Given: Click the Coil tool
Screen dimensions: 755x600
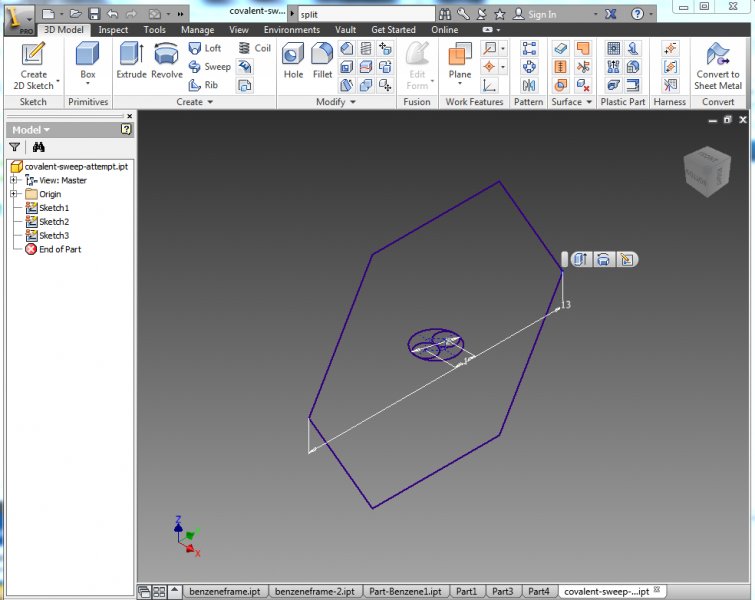Looking at the screenshot, I should [254, 48].
